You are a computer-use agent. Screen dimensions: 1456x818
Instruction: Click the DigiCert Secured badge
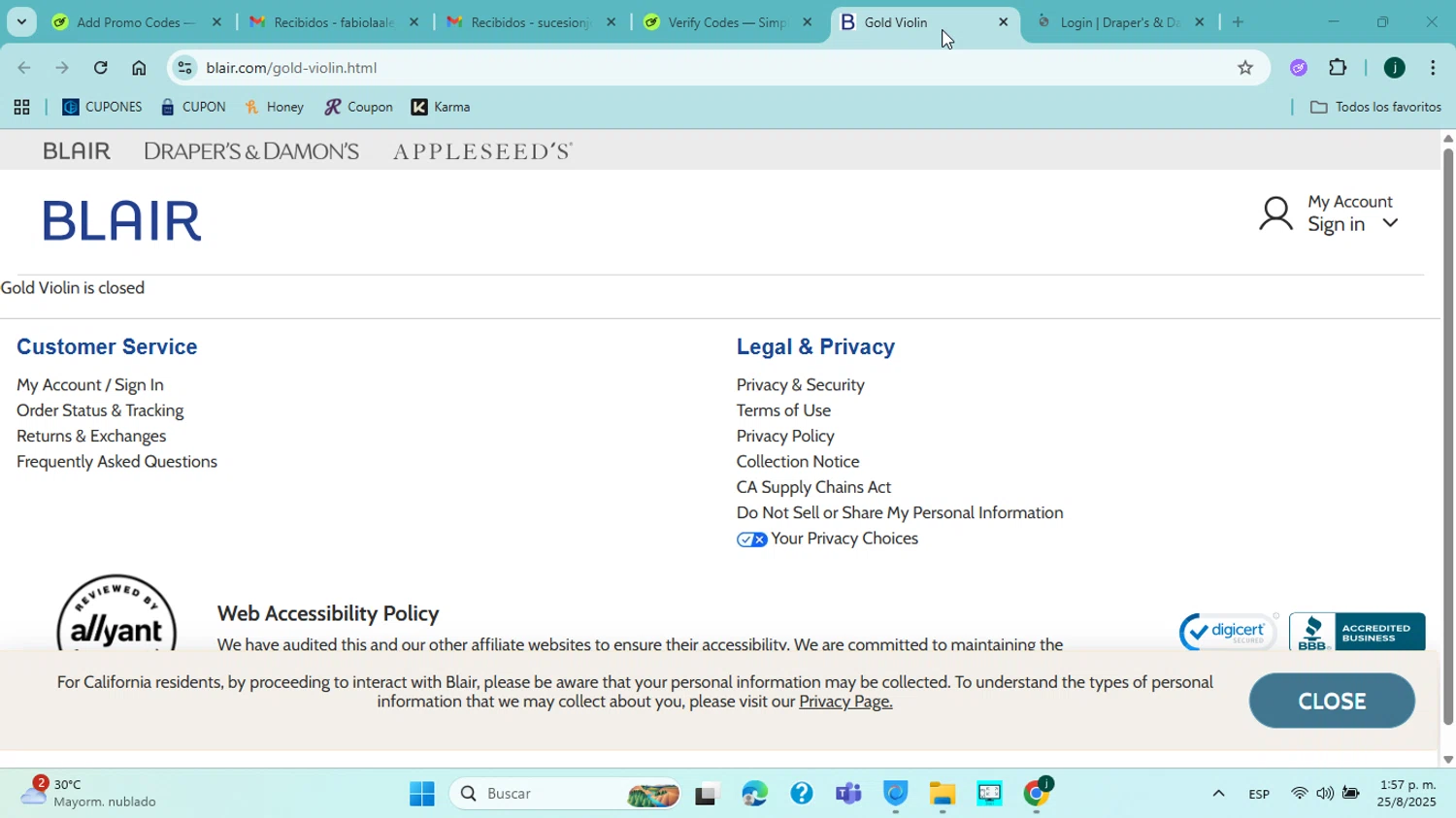point(1228,632)
